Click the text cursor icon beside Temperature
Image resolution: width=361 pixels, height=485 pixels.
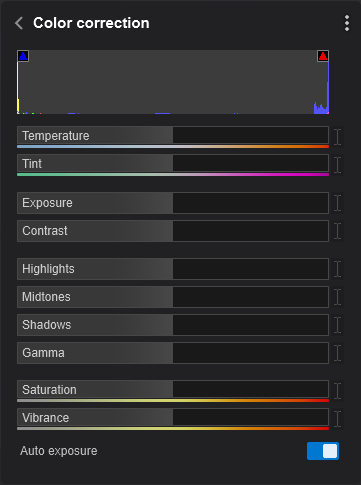[x=337, y=137]
